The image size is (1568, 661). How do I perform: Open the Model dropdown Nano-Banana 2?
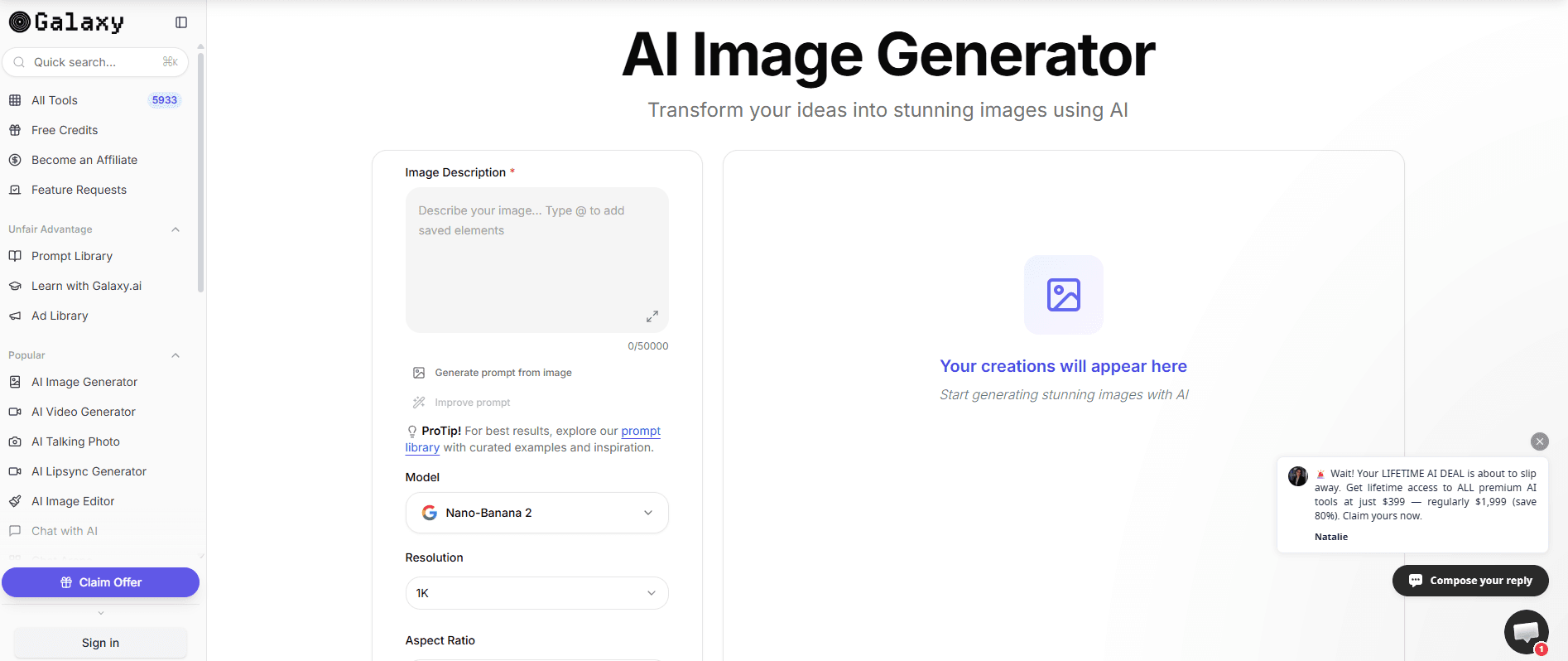536,513
